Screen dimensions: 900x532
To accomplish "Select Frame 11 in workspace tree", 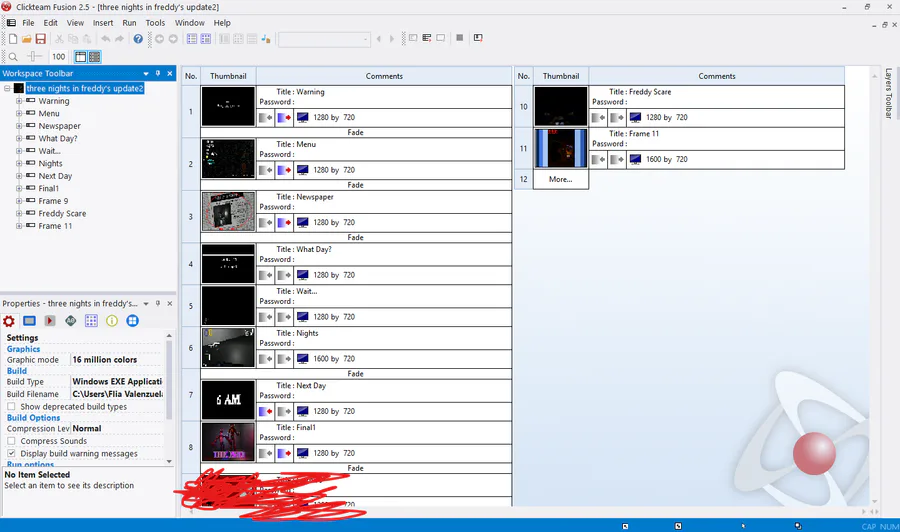I will click(x=55, y=226).
